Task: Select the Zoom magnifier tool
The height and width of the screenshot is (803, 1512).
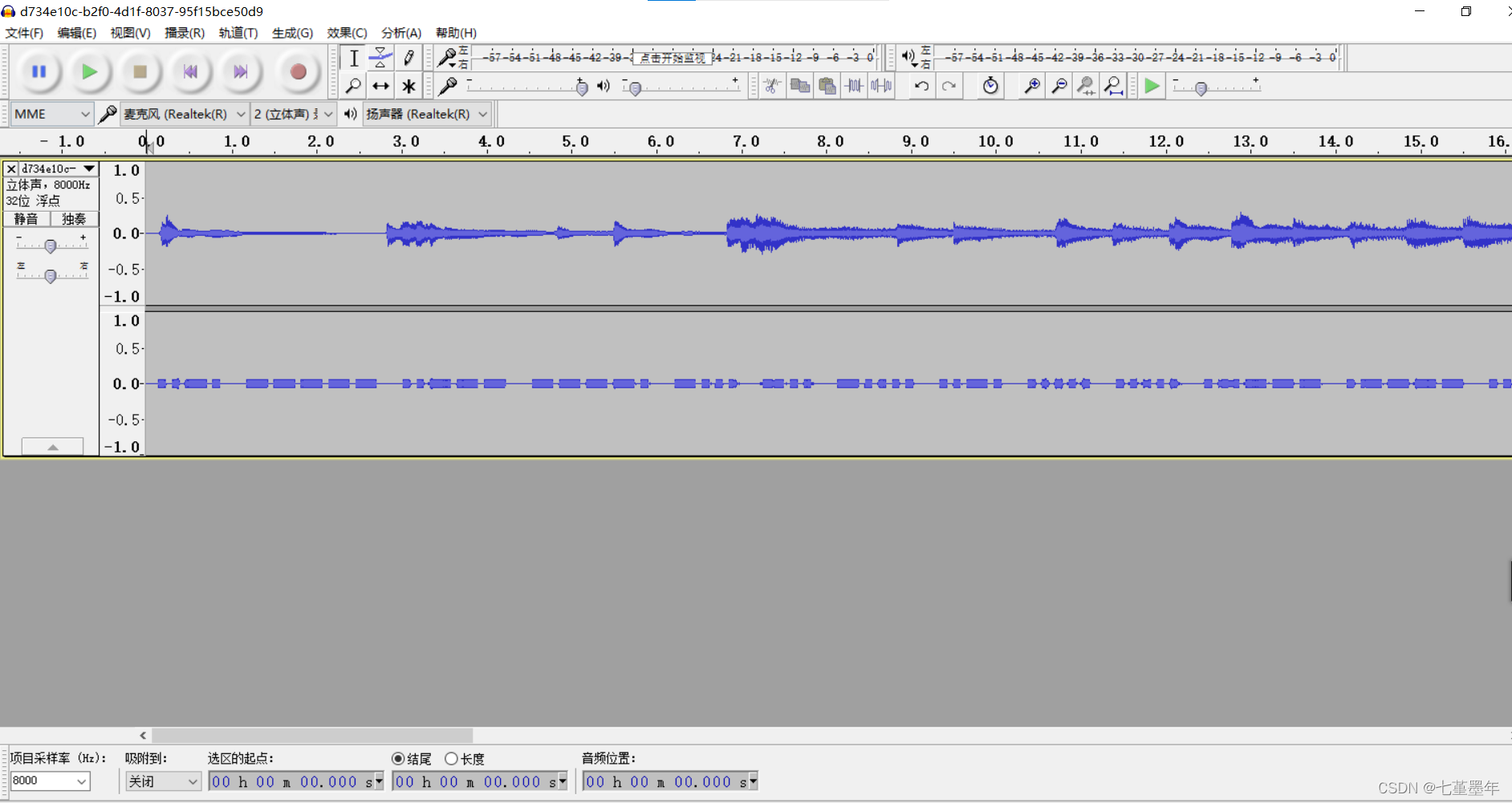Action: [353, 86]
